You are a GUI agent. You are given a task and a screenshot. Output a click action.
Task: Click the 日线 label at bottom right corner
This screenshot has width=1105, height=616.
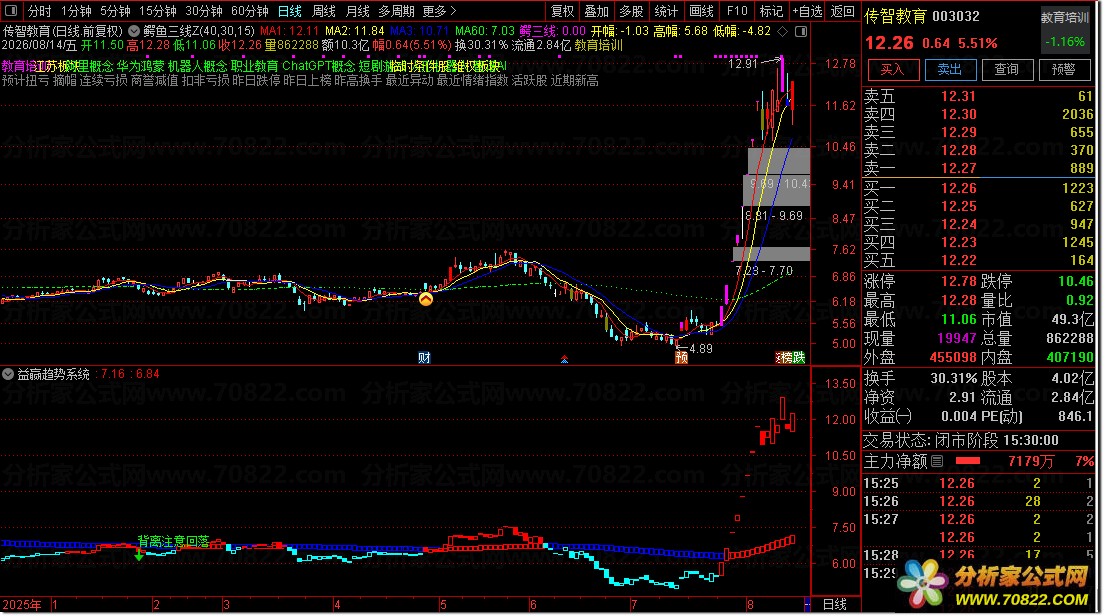click(834, 605)
